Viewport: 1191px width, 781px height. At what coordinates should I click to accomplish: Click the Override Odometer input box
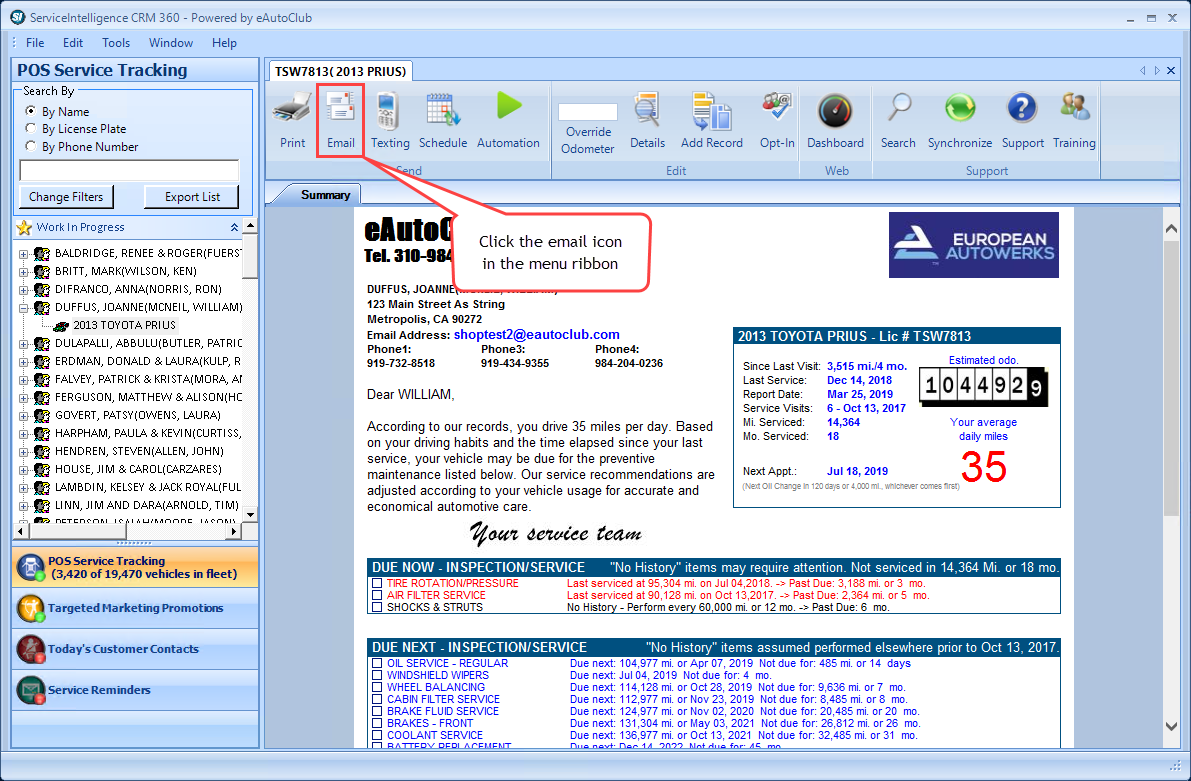587,112
